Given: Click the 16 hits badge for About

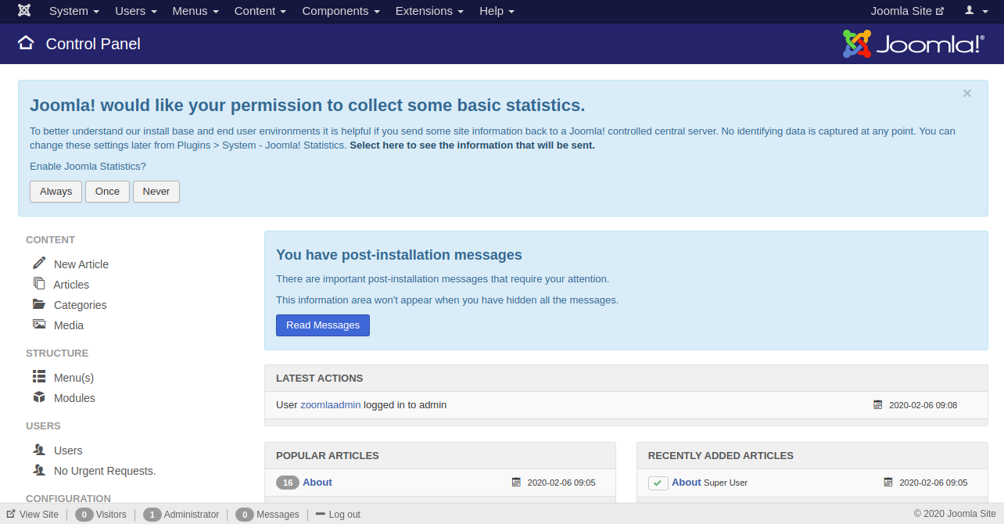Looking at the screenshot, I should point(287,482).
